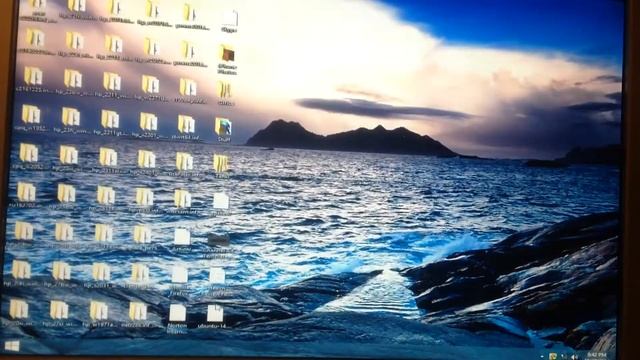Select the Stuff folder with colorful picture
640x360 pixels.
pyautogui.click(x=223, y=127)
